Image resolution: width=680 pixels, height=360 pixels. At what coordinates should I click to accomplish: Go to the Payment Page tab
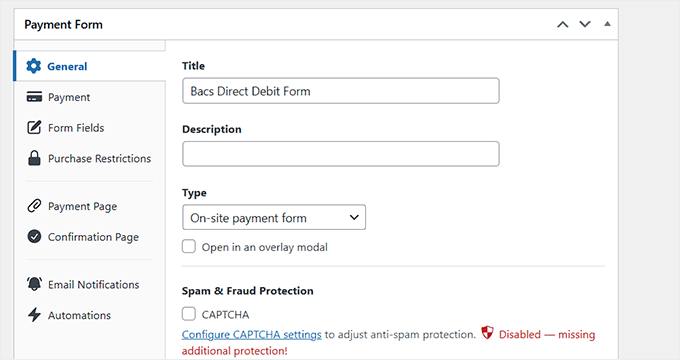90,206
